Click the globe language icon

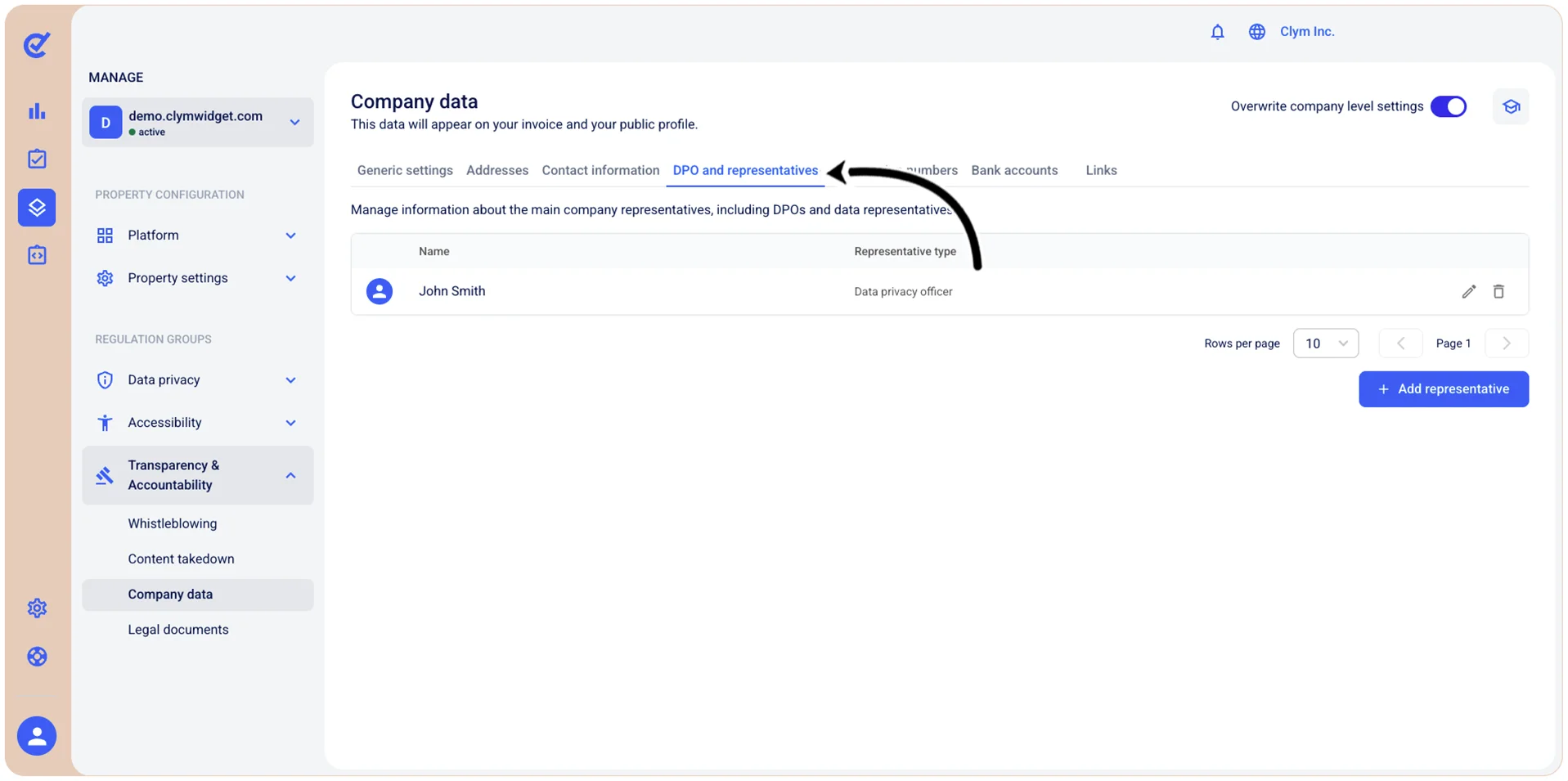[x=1256, y=32]
